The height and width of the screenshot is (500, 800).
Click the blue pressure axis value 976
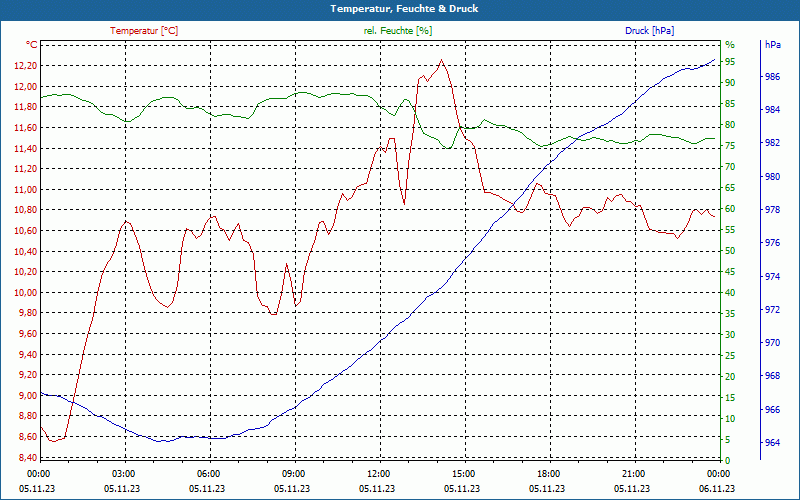click(773, 243)
